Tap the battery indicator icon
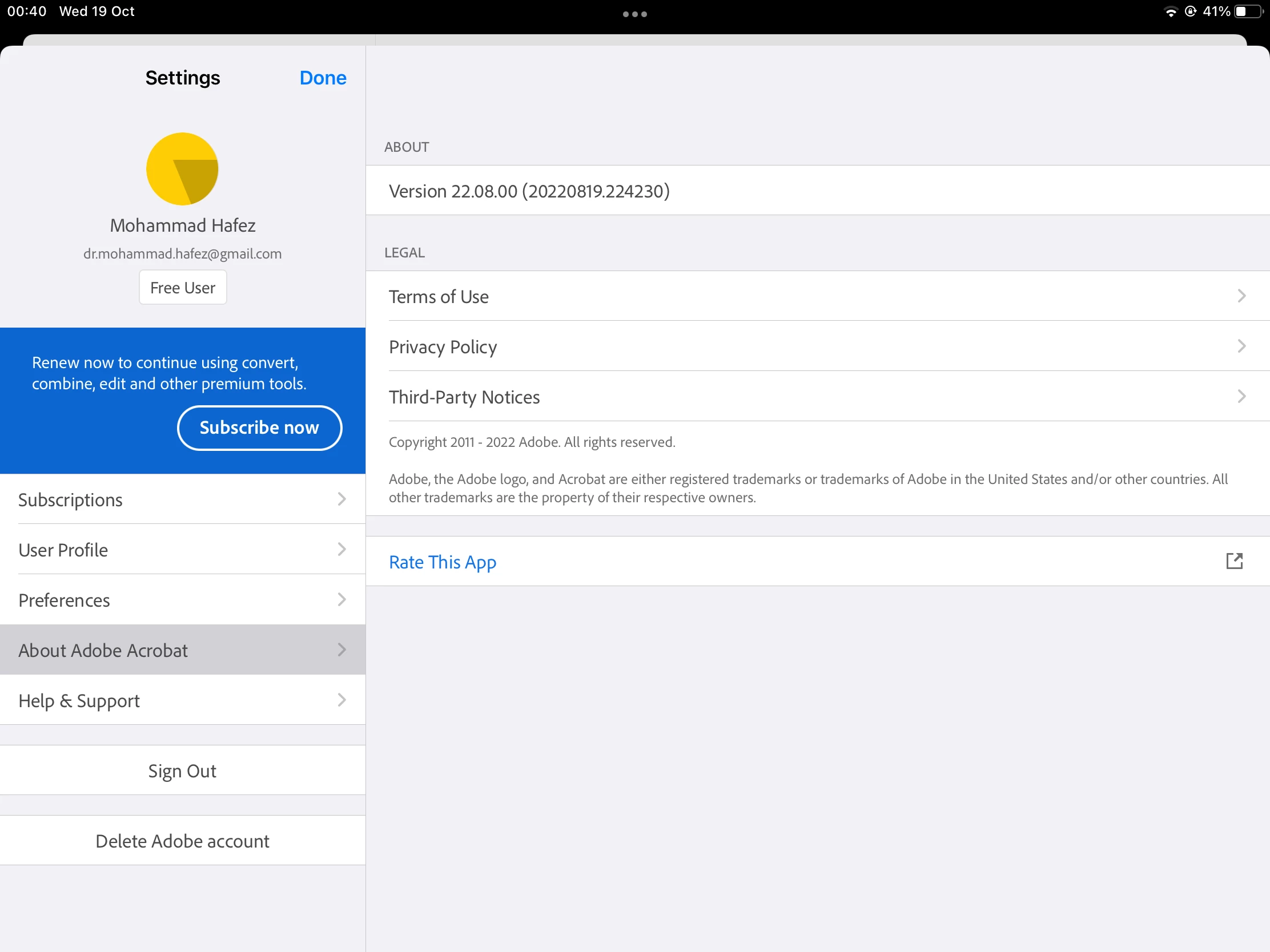The image size is (1270, 952). (1249, 12)
